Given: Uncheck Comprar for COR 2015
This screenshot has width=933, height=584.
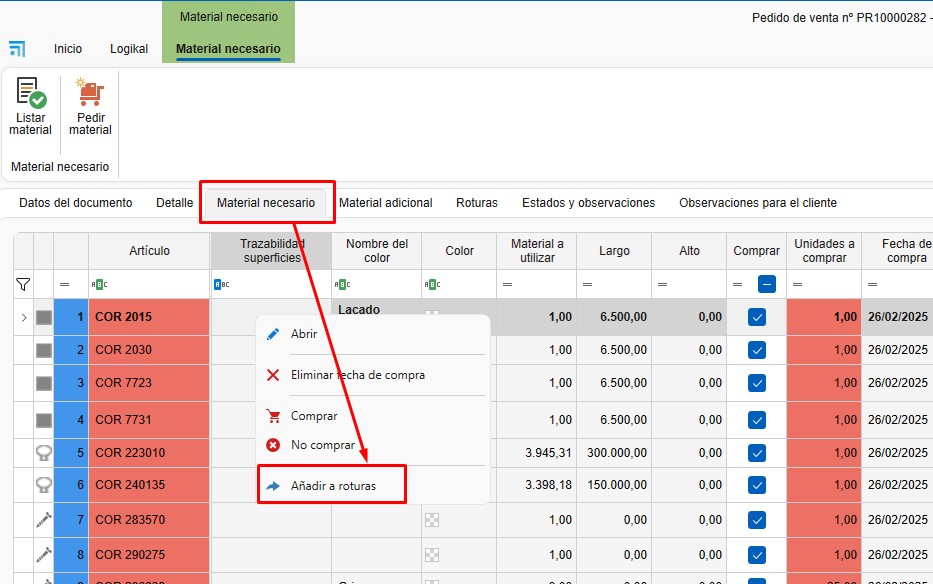Looking at the screenshot, I should point(757,317).
